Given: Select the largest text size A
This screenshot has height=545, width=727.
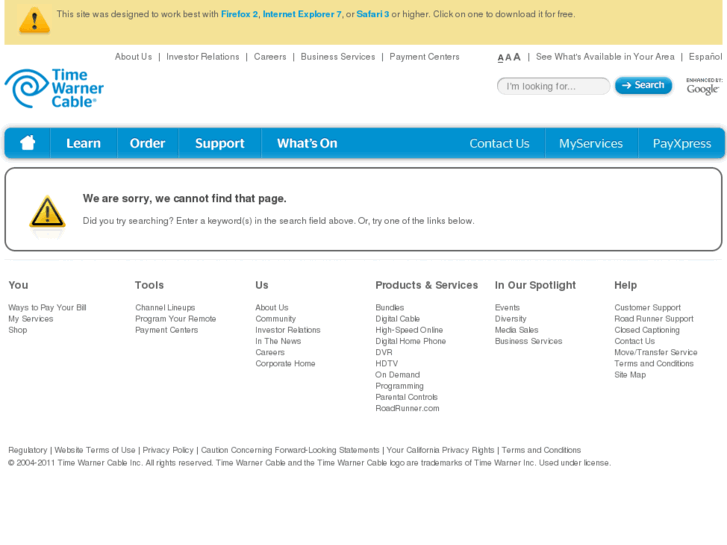Looking at the screenshot, I should [x=517, y=57].
